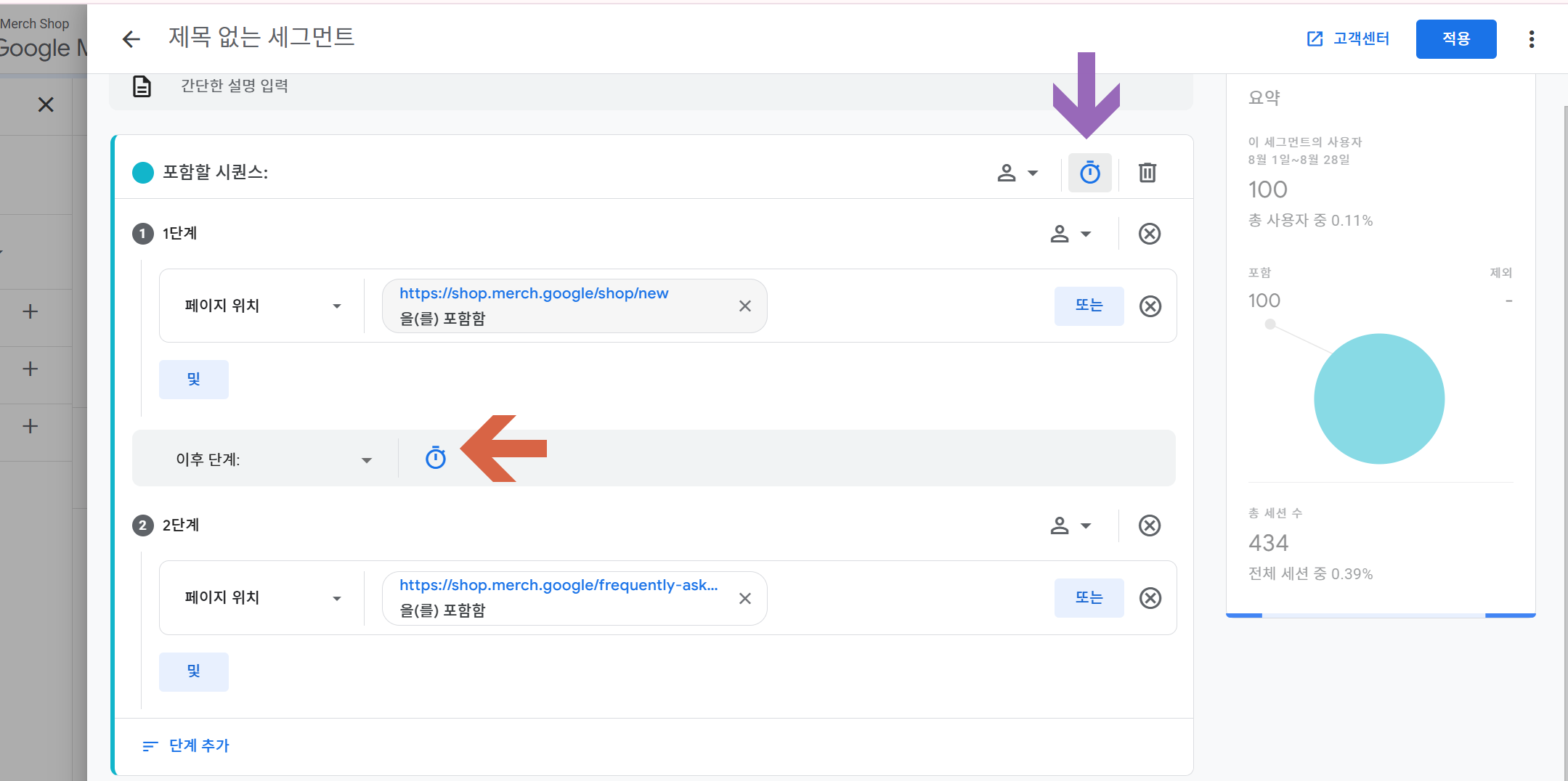Click the 적용 apply button
The height and width of the screenshot is (781, 1568).
[1456, 39]
